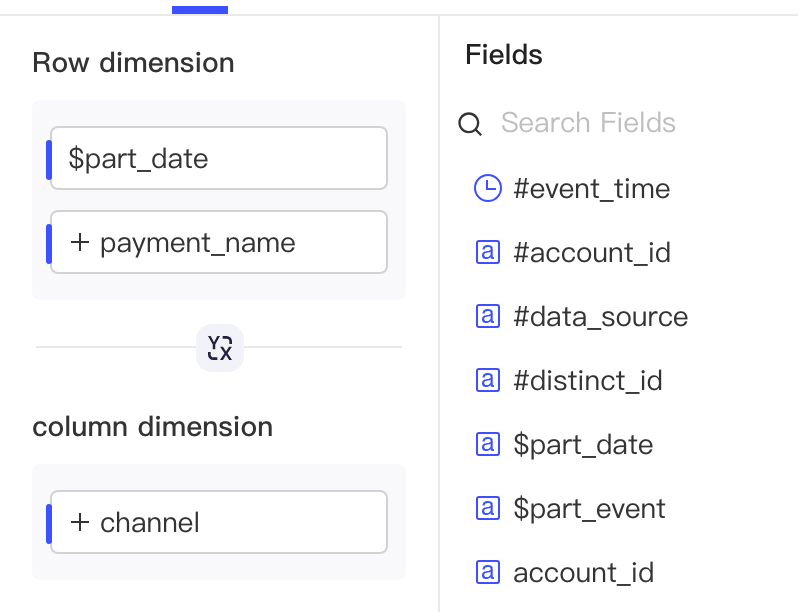Click the text-type icon beside #distinct_id

488,380
